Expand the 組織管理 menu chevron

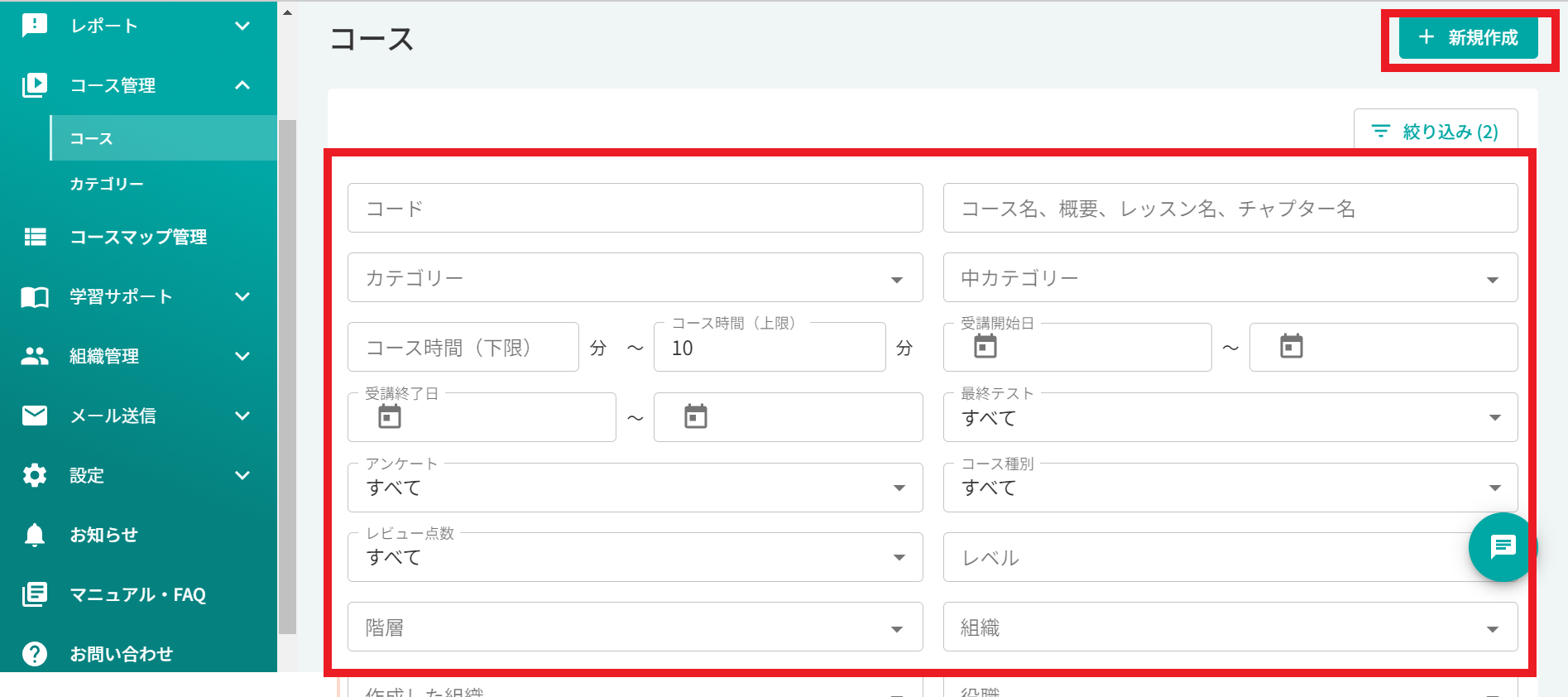(242, 356)
